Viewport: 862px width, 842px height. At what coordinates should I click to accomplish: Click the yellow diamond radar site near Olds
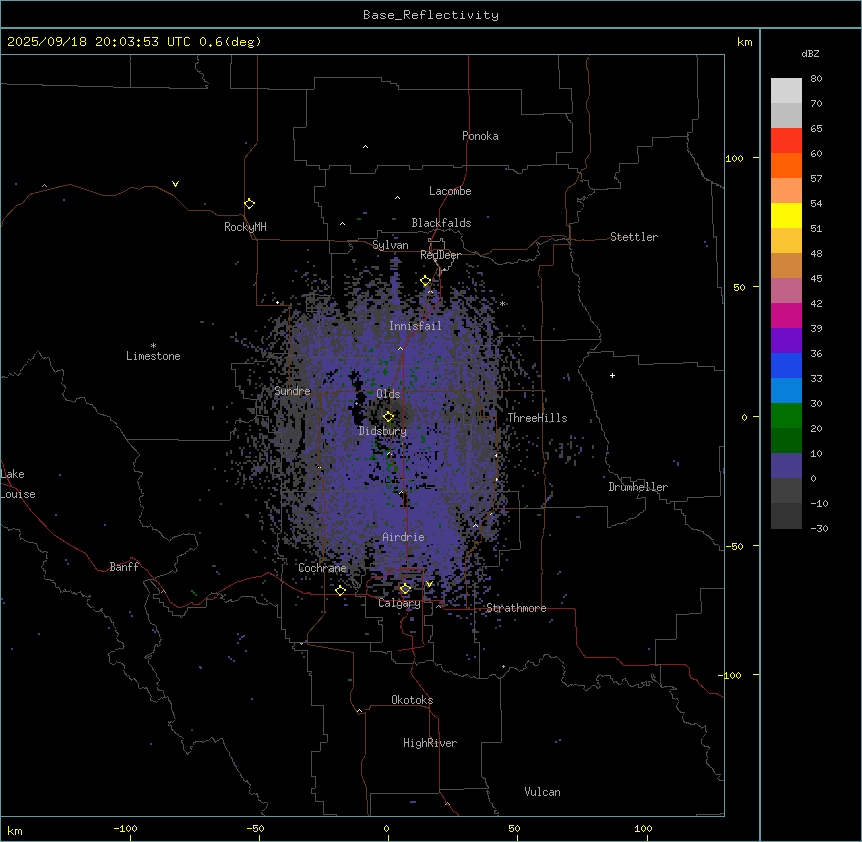388,416
